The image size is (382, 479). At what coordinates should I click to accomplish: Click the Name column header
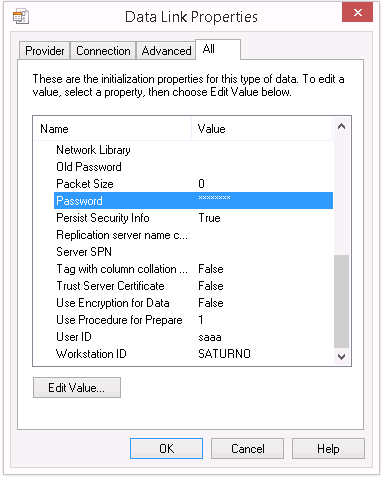(112, 129)
